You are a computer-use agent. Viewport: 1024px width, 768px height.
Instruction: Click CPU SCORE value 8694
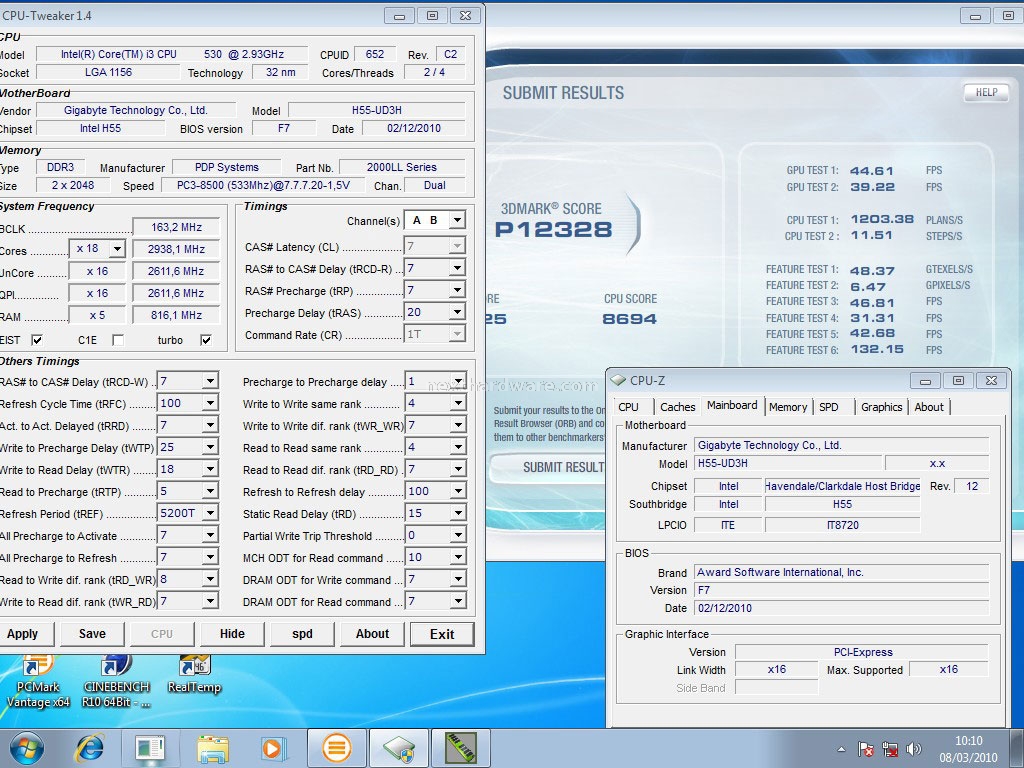[x=630, y=319]
